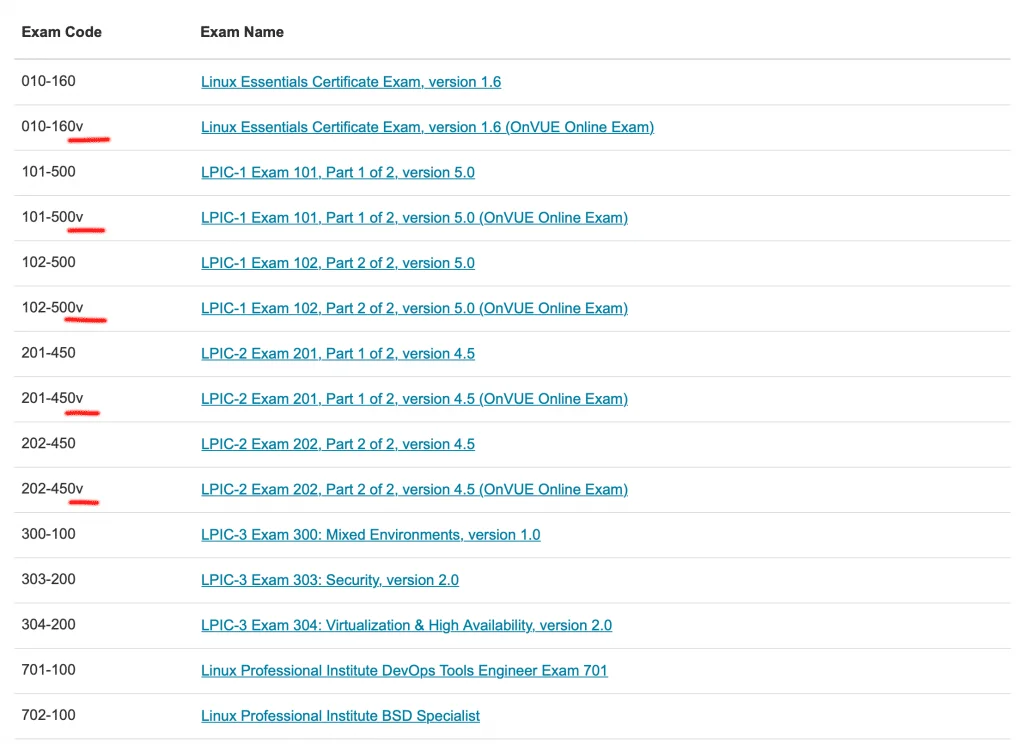Open Linux Professional Institute BSD Specialist link
The image size is (1024, 744).
340,716
